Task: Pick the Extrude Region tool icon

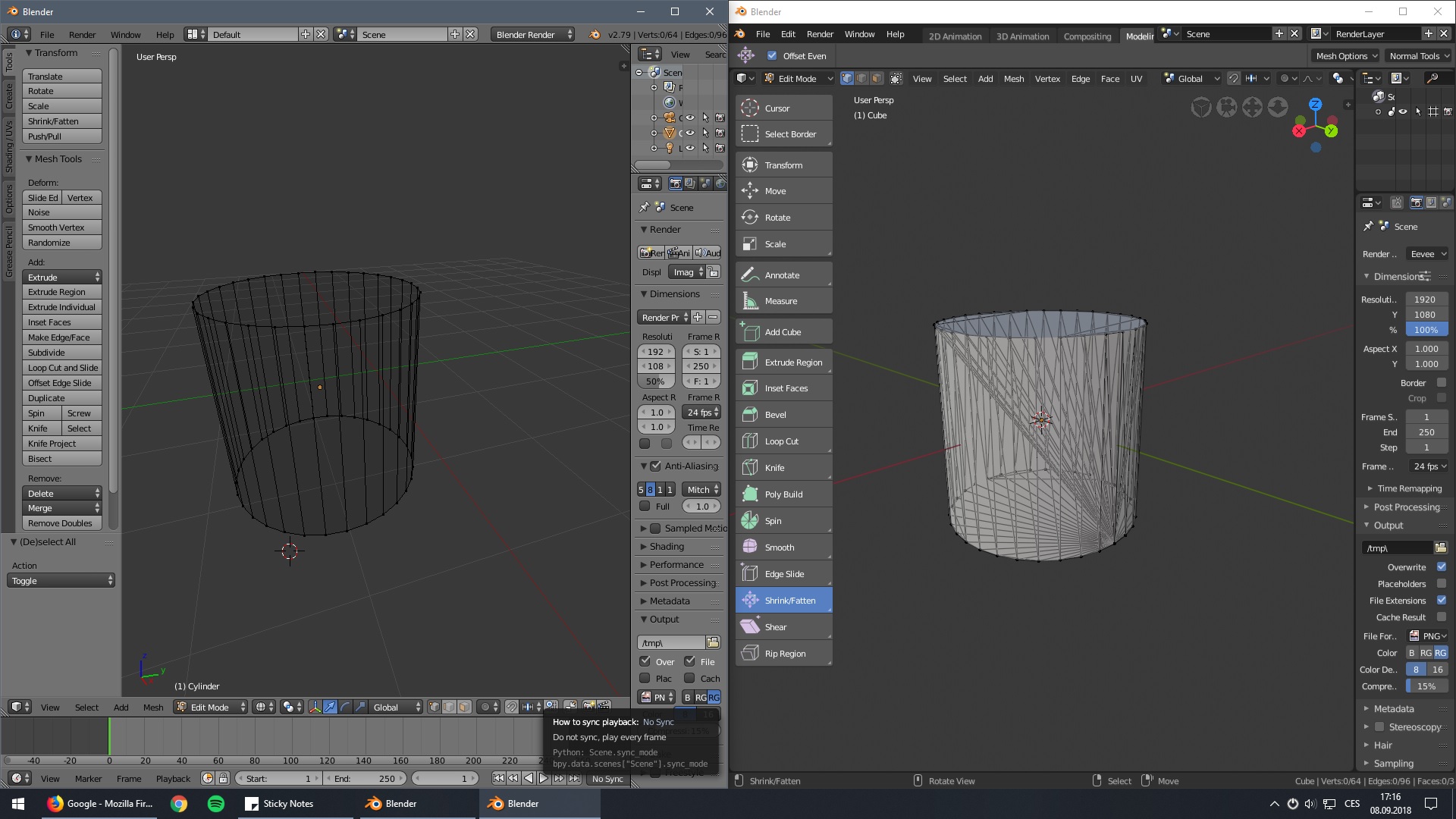Action: pos(750,362)
